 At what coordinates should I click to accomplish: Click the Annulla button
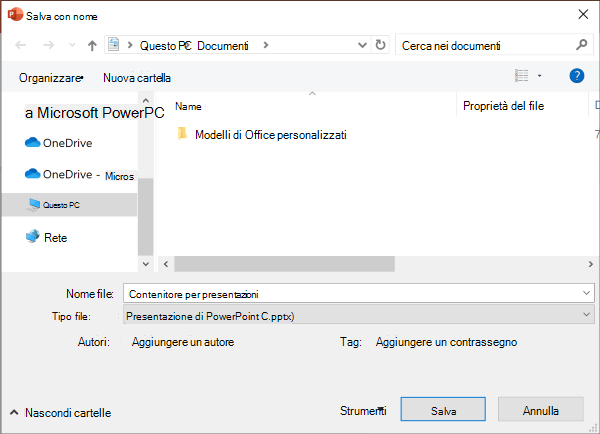tap(541, 410)
